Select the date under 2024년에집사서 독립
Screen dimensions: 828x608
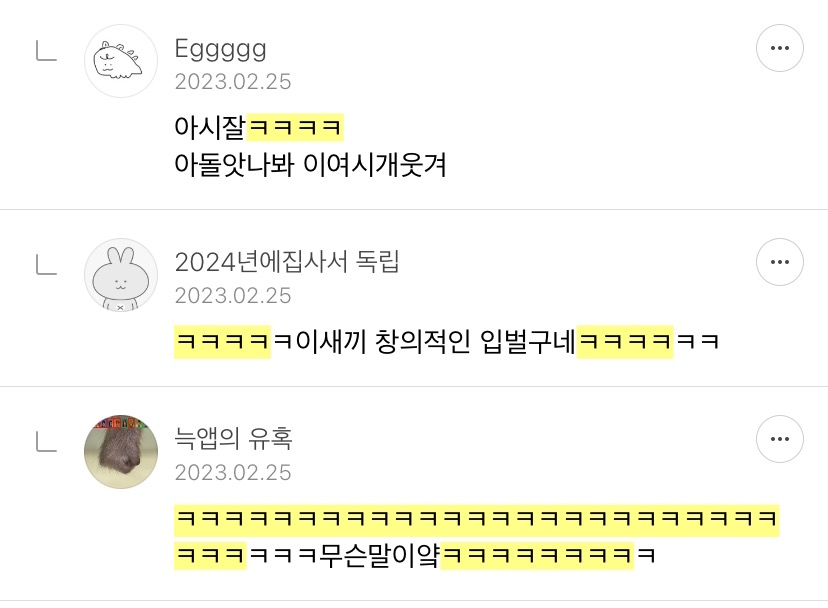pos(233,296)
